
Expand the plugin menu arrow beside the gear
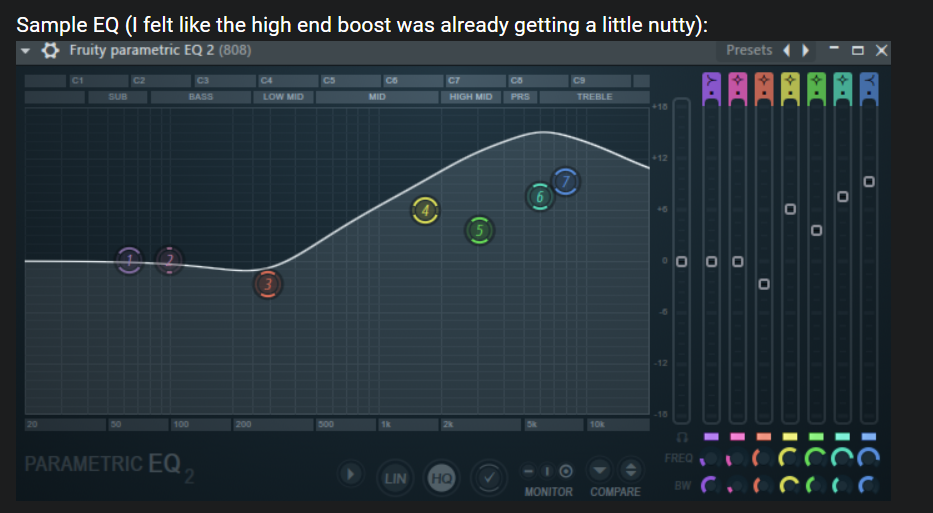pyautogui.click(x=28, y=50)
